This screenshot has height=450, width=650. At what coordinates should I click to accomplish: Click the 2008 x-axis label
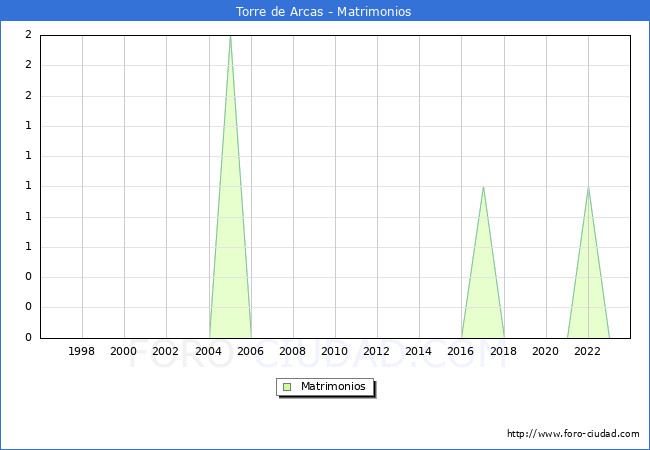pos(292,351)
